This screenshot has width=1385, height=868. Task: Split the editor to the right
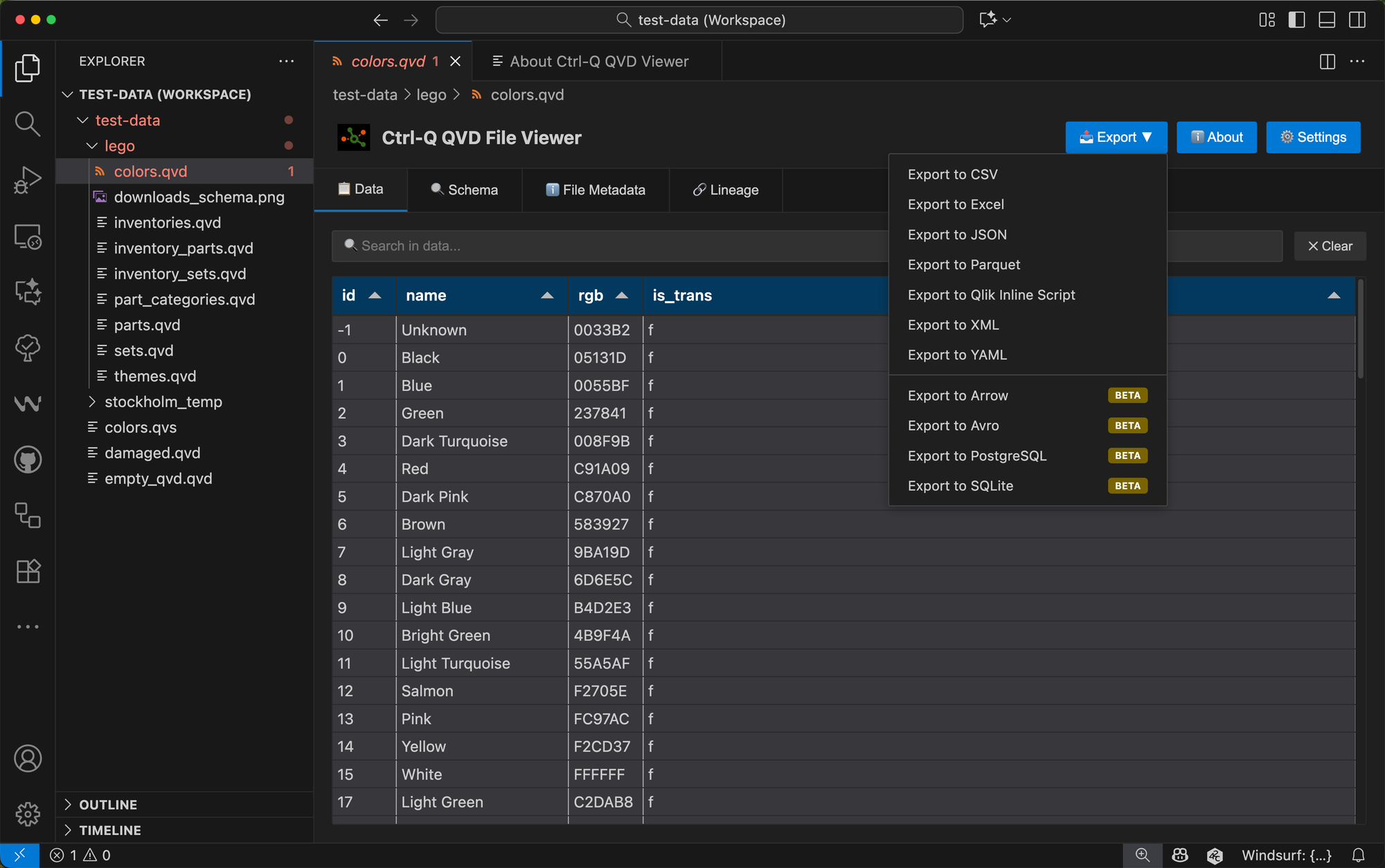(1327, 62)
